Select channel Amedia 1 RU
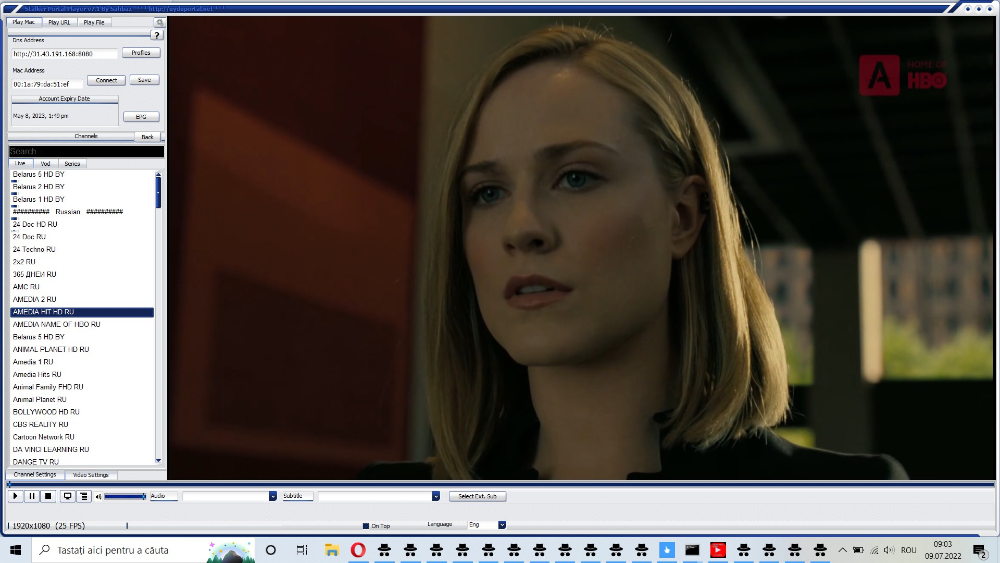The height and width of the screenshot is (563, 1000). pyautogui.click(x=33, y=362)
